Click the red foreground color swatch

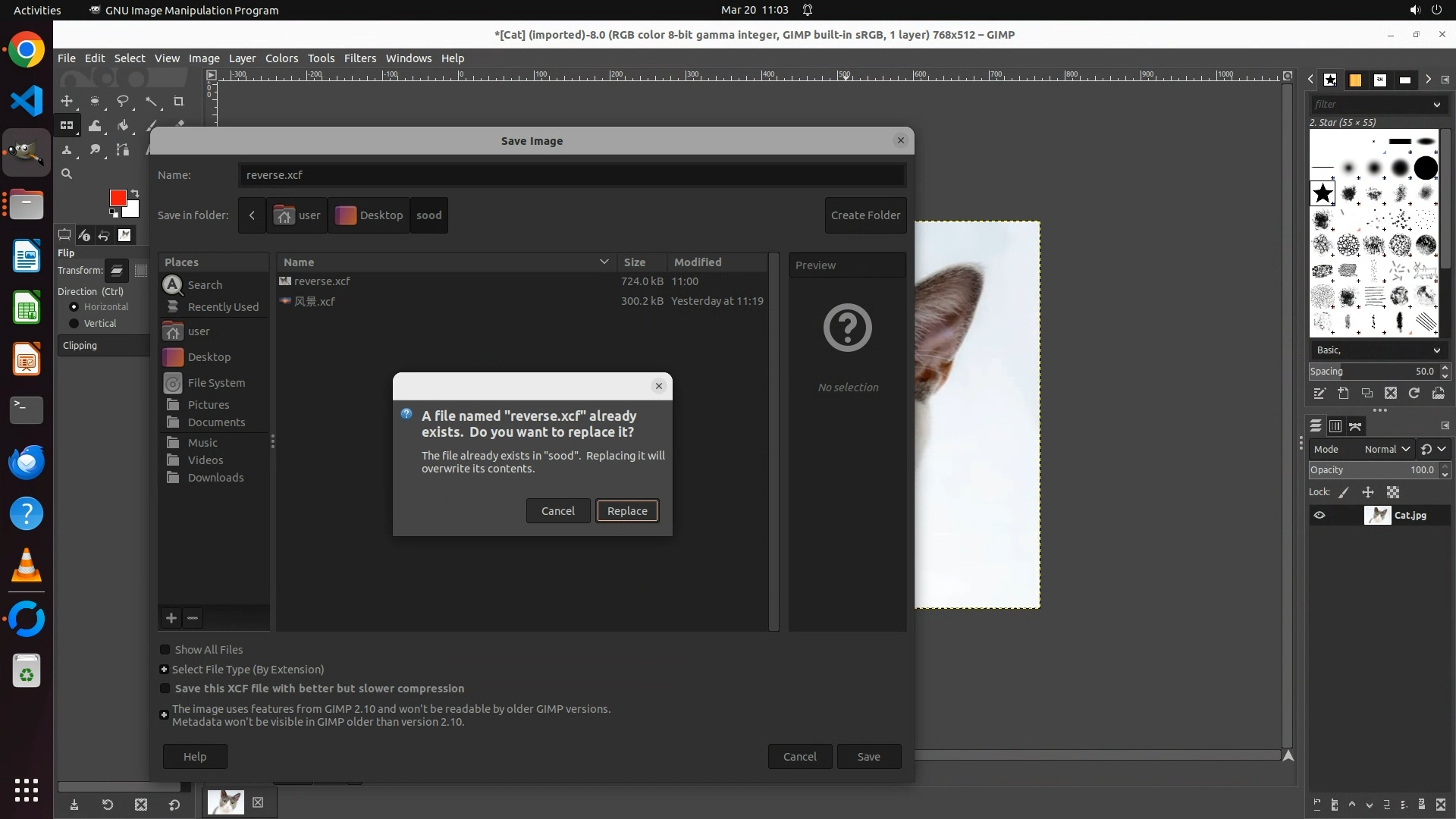[x=118, y=198]
